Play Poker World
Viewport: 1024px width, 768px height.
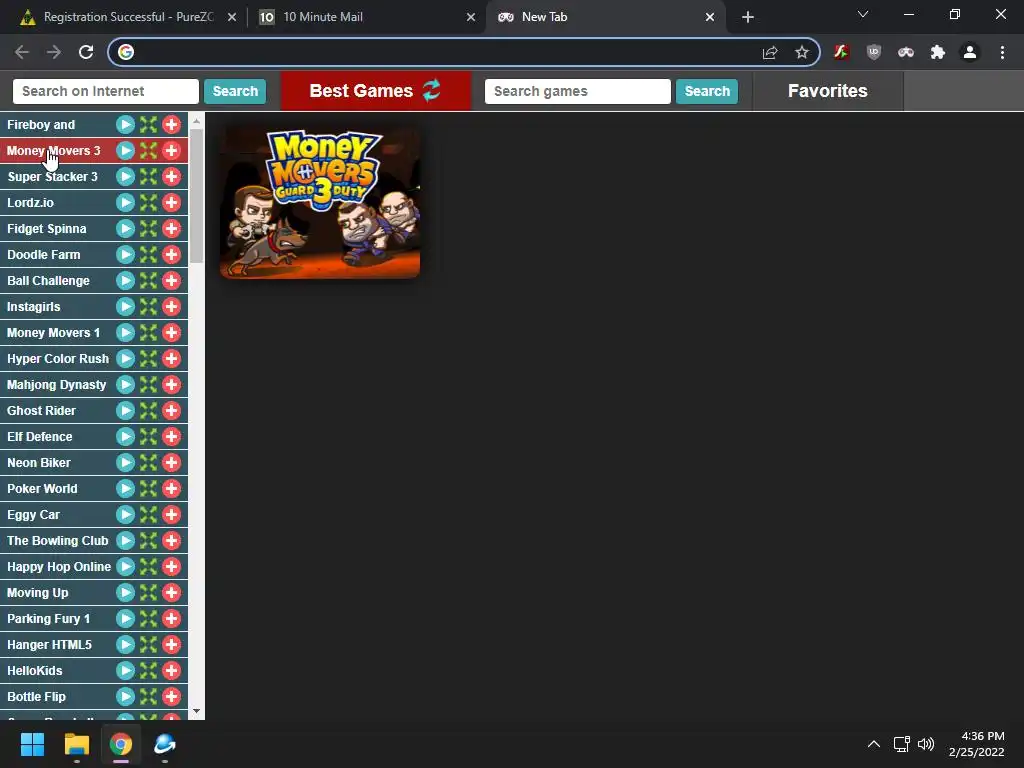[125, 488]
